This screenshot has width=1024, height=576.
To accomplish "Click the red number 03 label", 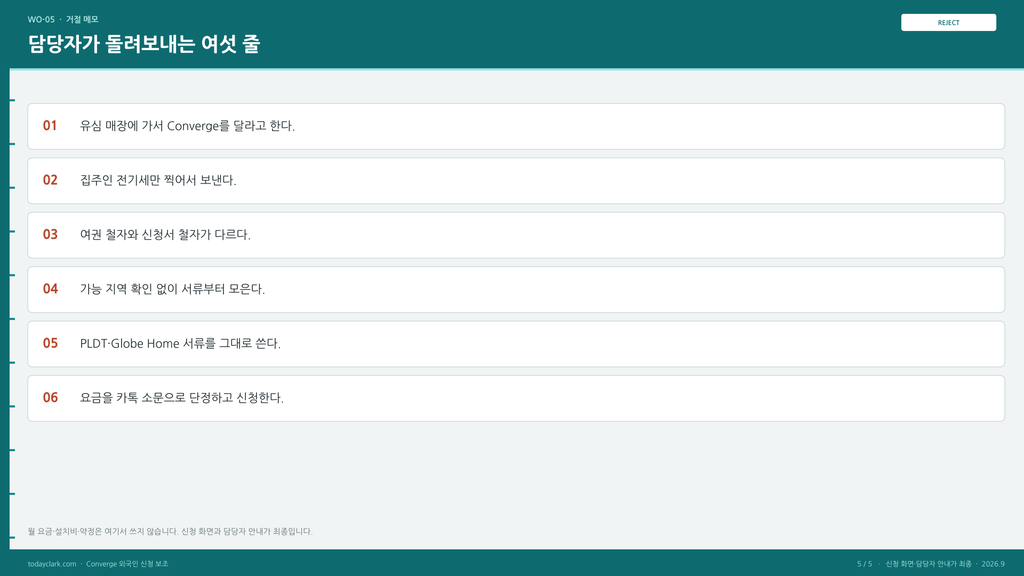I will click(50, 234).
